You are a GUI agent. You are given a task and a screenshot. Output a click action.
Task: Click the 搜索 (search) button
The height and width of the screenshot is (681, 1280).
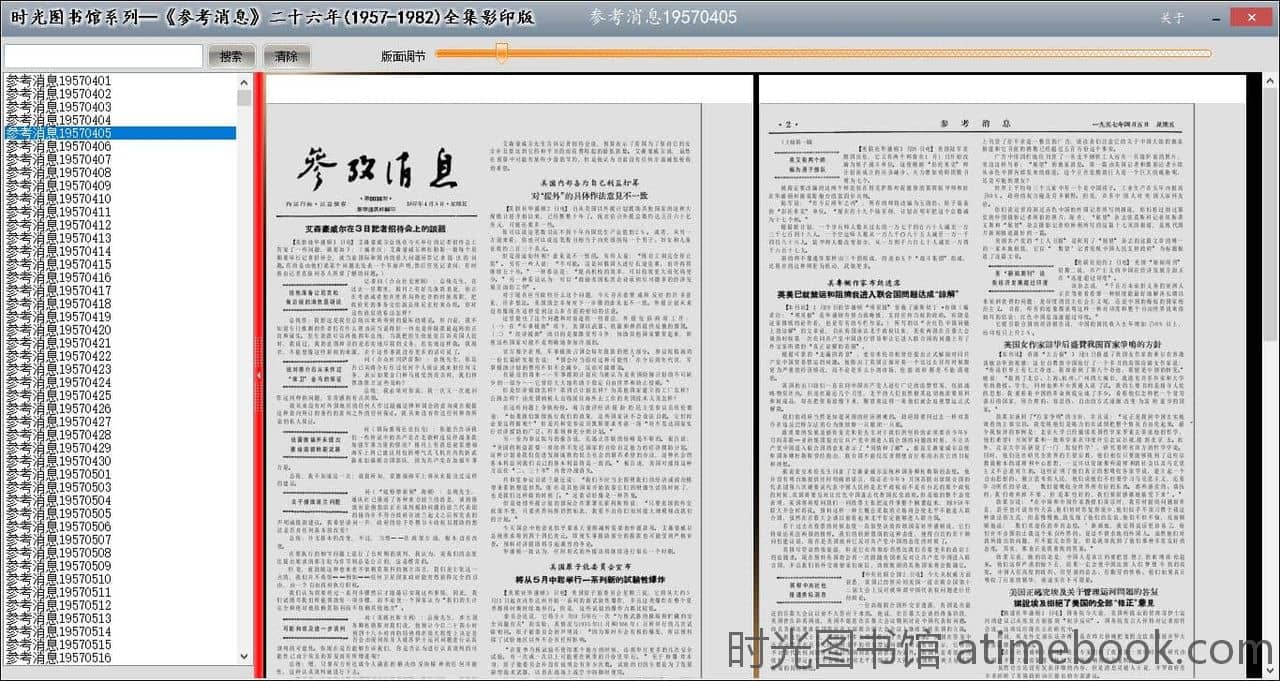(231, 56)
